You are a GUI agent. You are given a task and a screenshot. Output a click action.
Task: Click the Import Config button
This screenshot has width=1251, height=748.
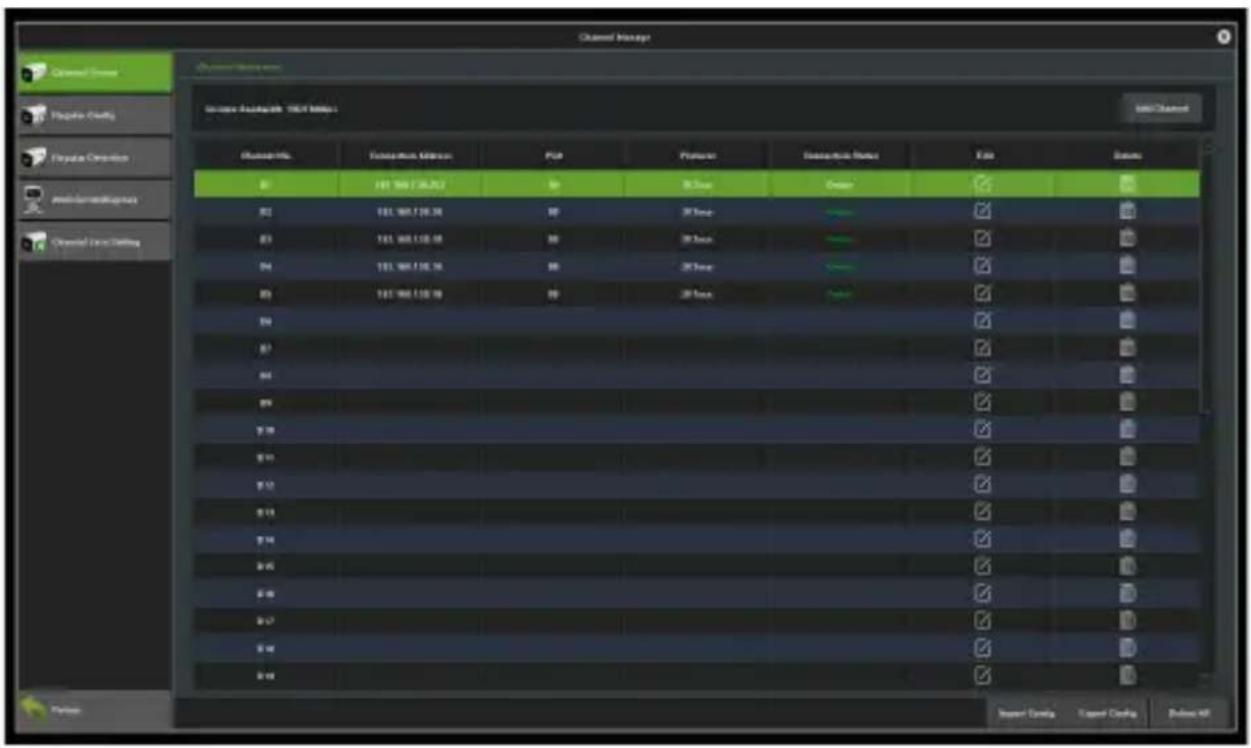1026,713
